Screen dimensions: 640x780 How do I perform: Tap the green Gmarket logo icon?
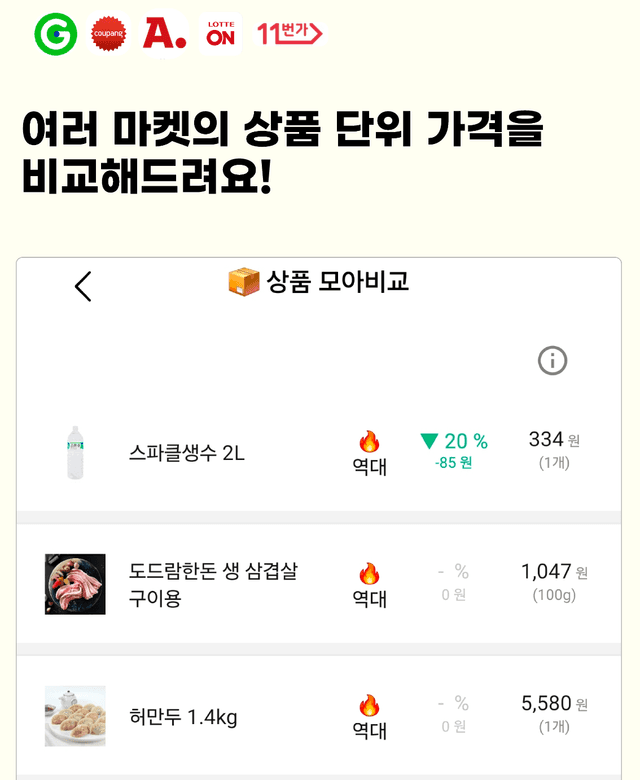pos(55,35)
